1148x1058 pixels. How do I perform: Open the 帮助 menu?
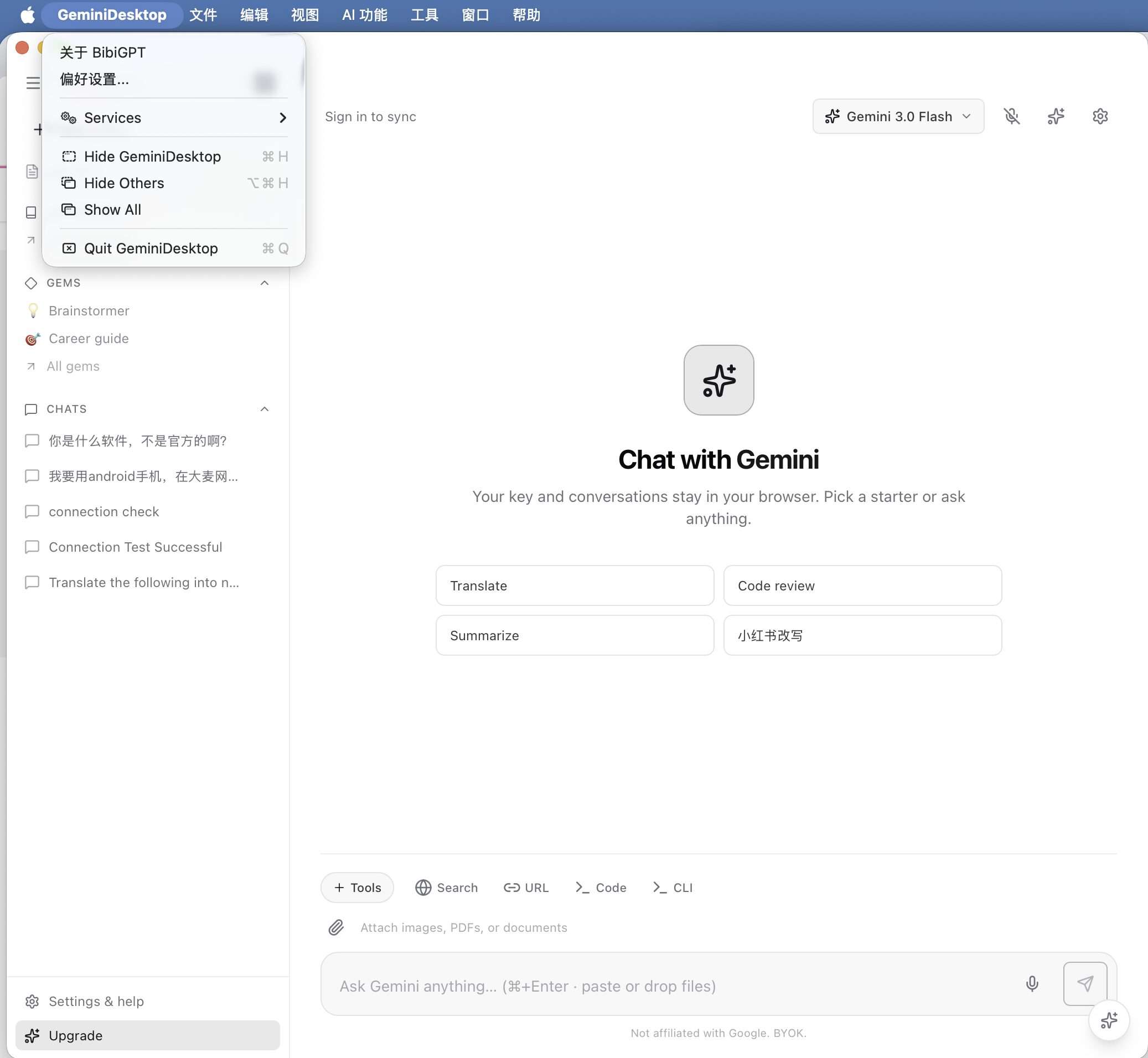[x=526, y=15]
